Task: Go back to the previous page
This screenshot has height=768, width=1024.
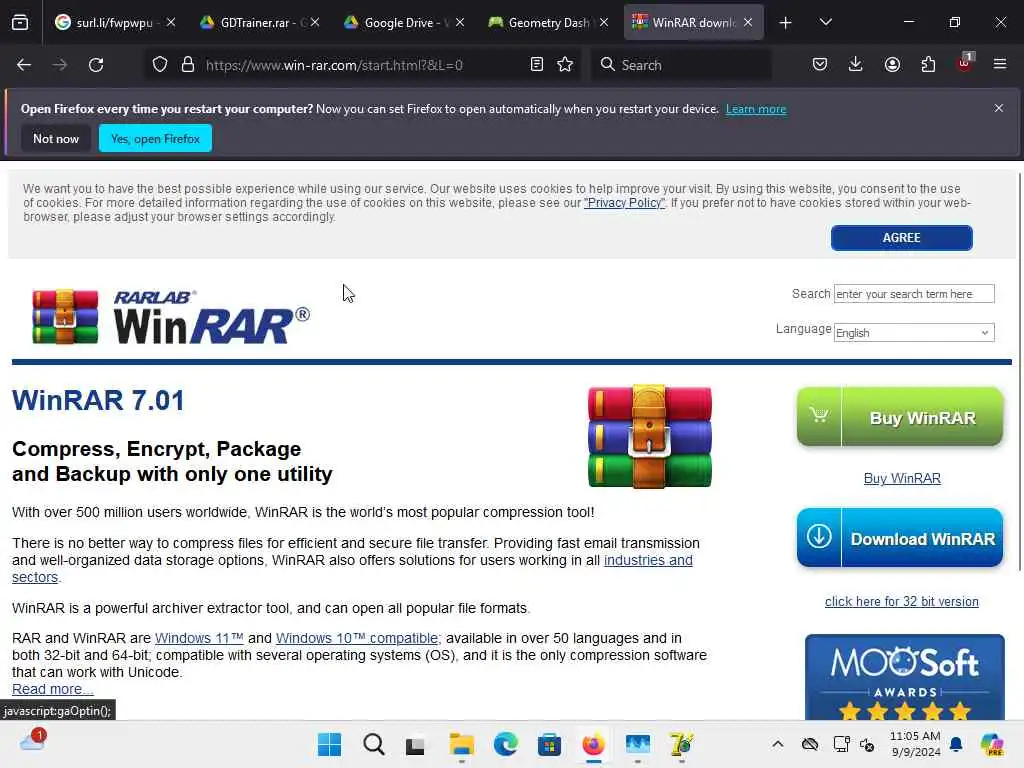Action: (x=24, y=65)
